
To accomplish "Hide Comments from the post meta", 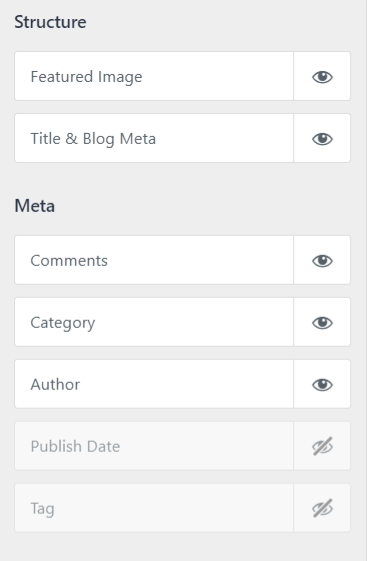I will click(322, 260).
